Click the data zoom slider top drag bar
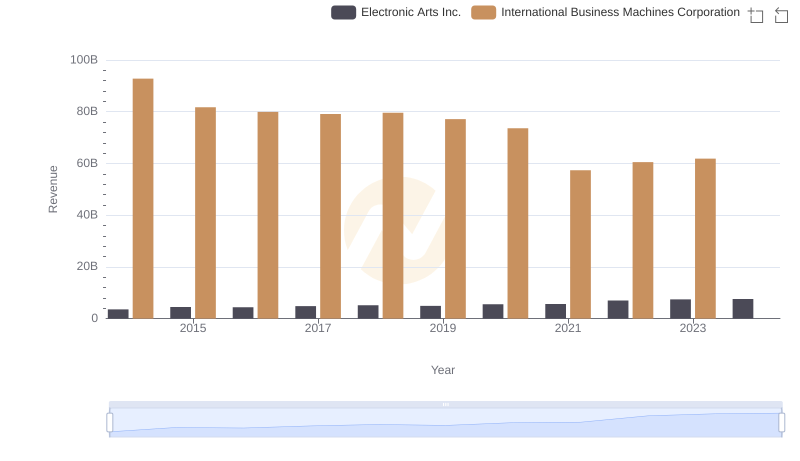The width and height of the screenshot is (800, 461). (x=445, y=404)
